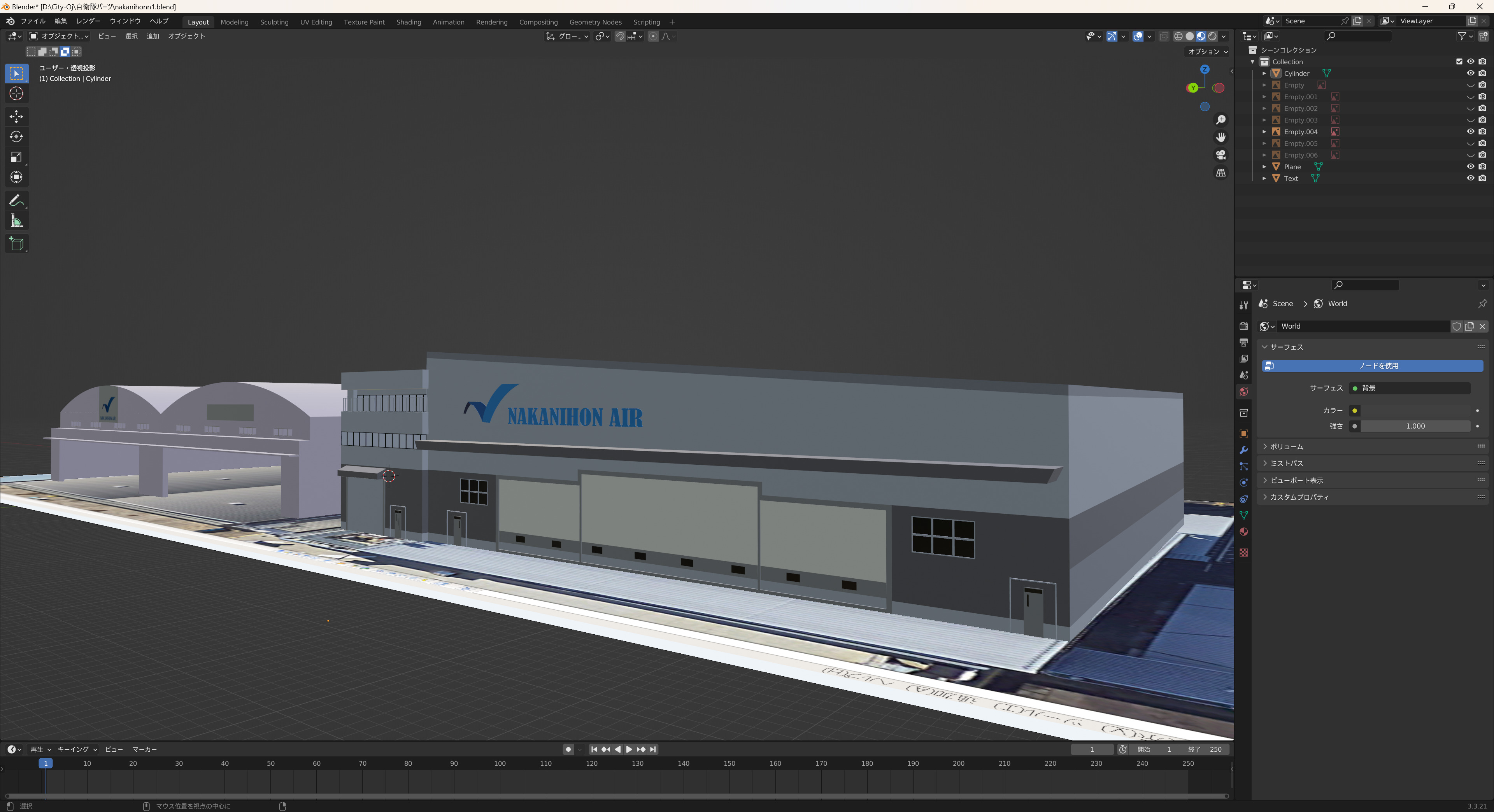Toggle camera view with the camera icon
Viewport: 1494px width, 812px height.
click(x=1221, y=155)
